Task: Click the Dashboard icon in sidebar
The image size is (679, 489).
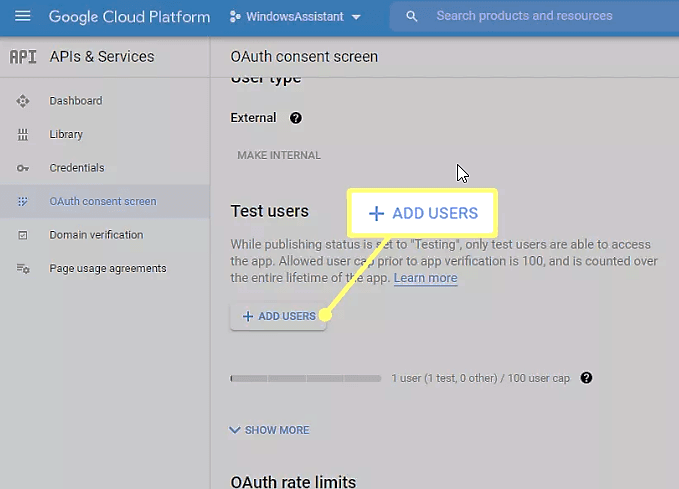Action: (23, 101)
